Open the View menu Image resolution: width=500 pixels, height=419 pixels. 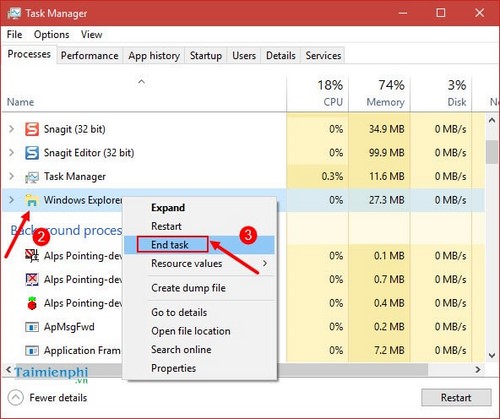[91, 35]
